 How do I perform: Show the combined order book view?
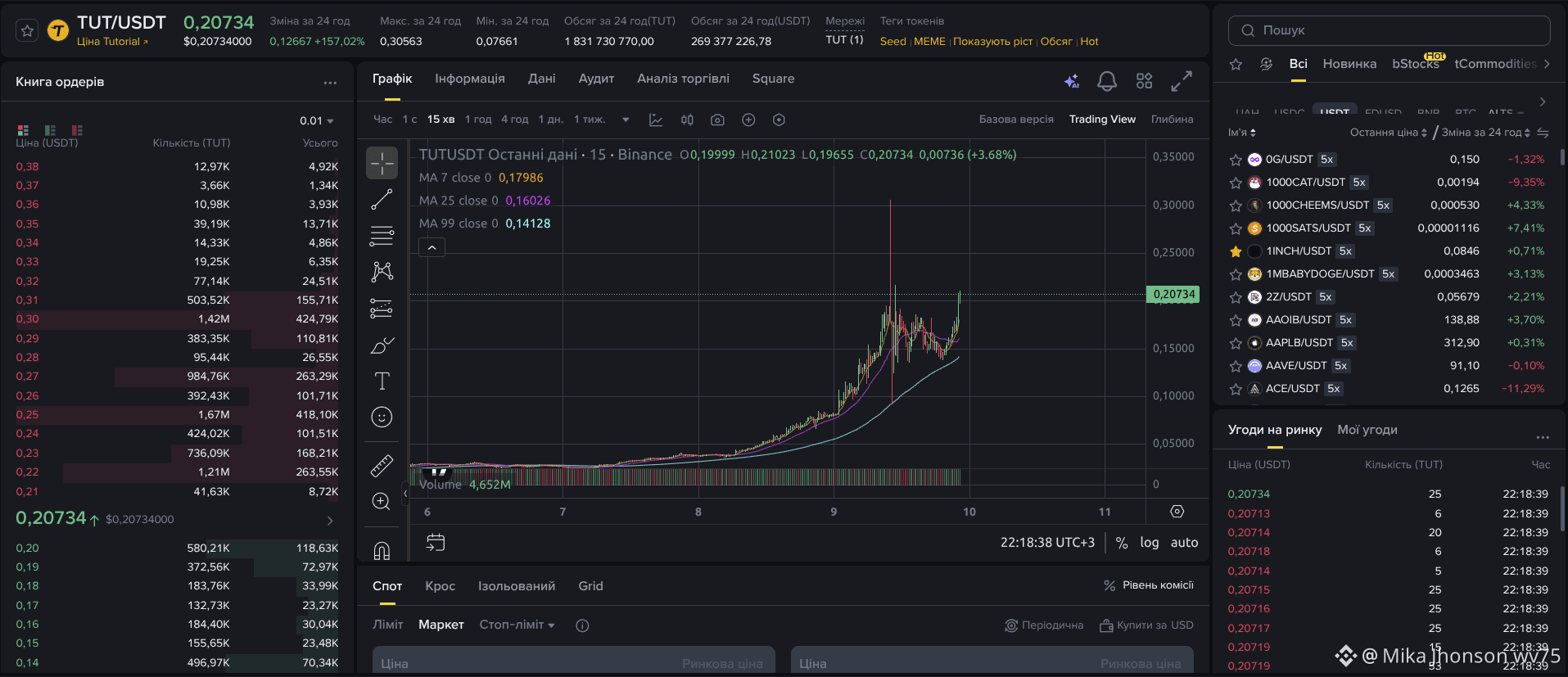pos(23,130)
